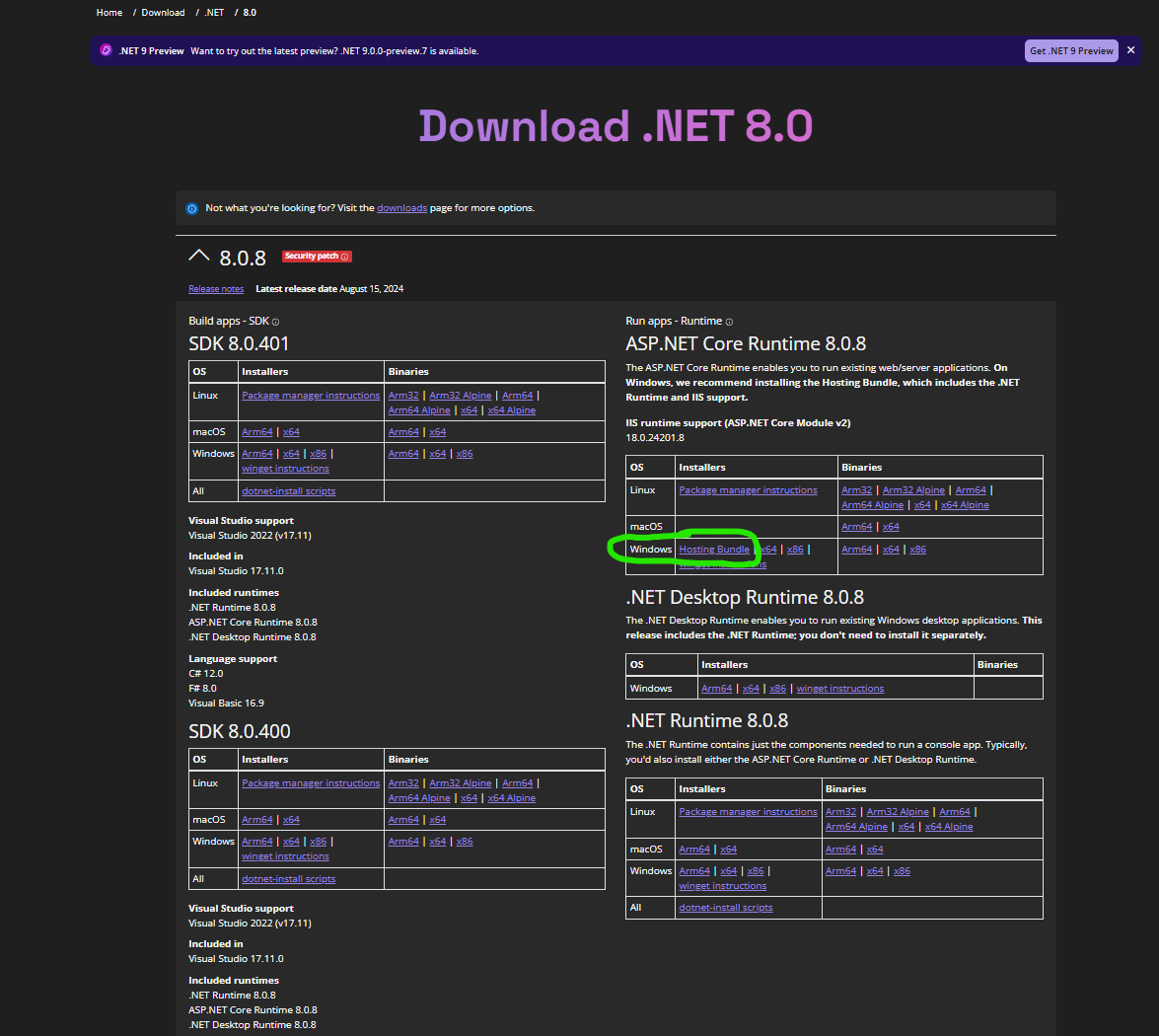
Task: Open .NET Runtime 8.0.8 Linux Package manager instructions
Action: (x=748, y=812)
